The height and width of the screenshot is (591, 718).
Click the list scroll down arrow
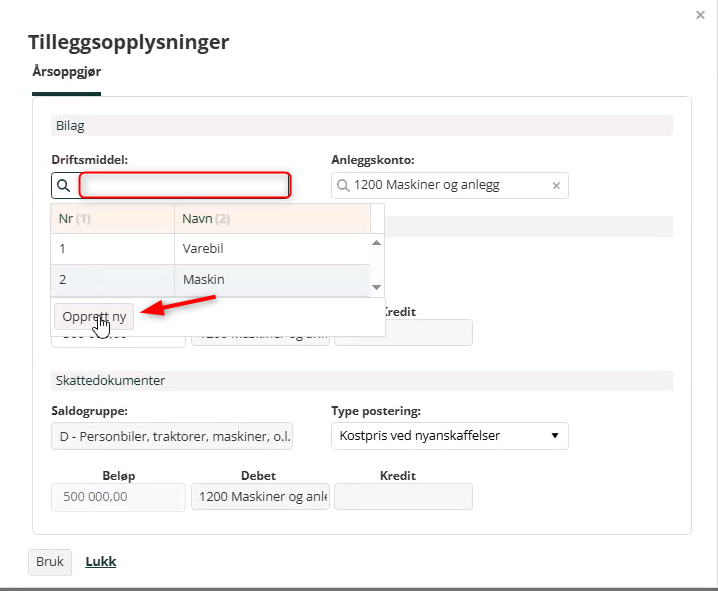(376, 287)
